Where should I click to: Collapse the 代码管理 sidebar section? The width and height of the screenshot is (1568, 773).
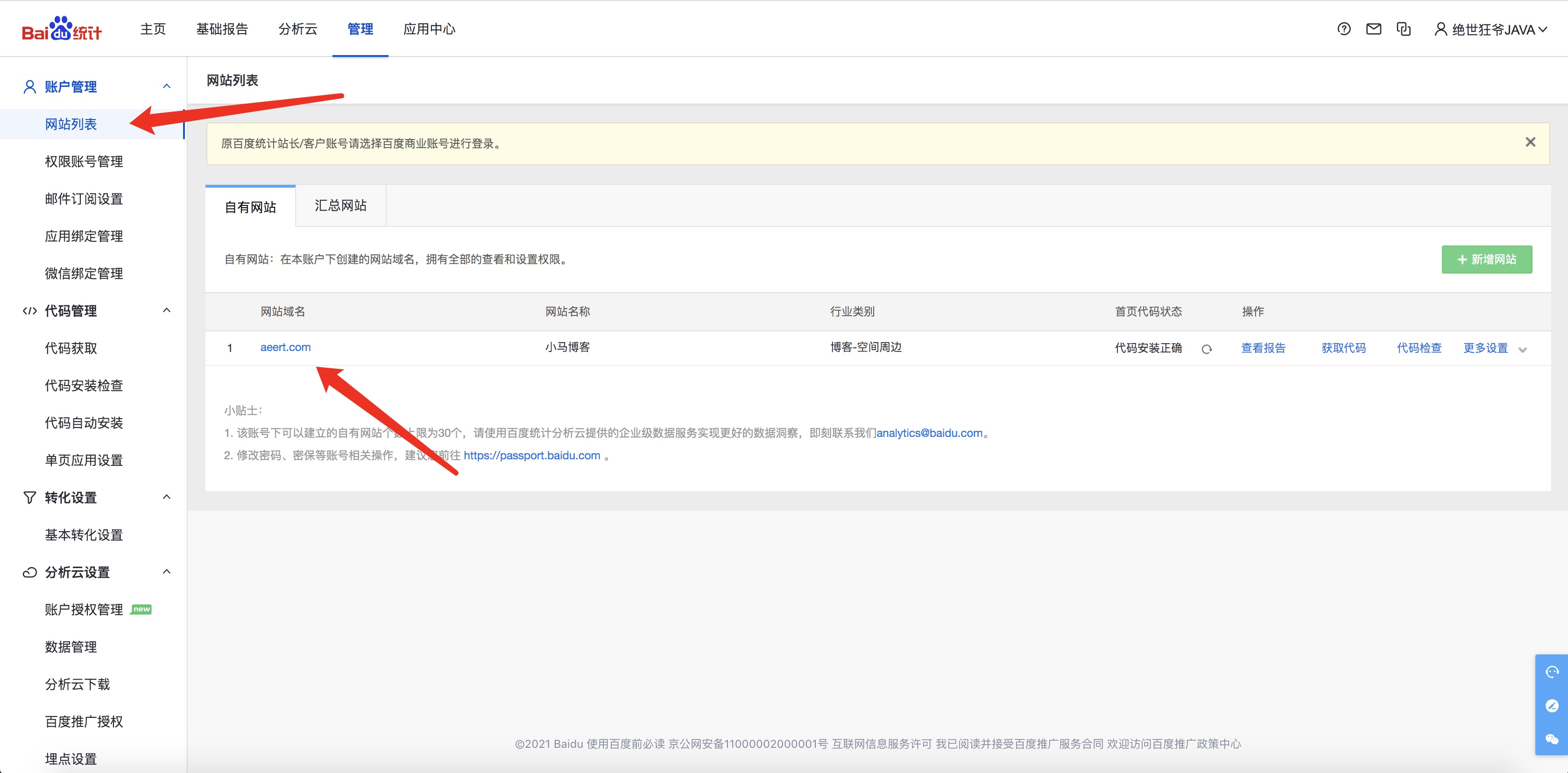[x=166, y=310]
